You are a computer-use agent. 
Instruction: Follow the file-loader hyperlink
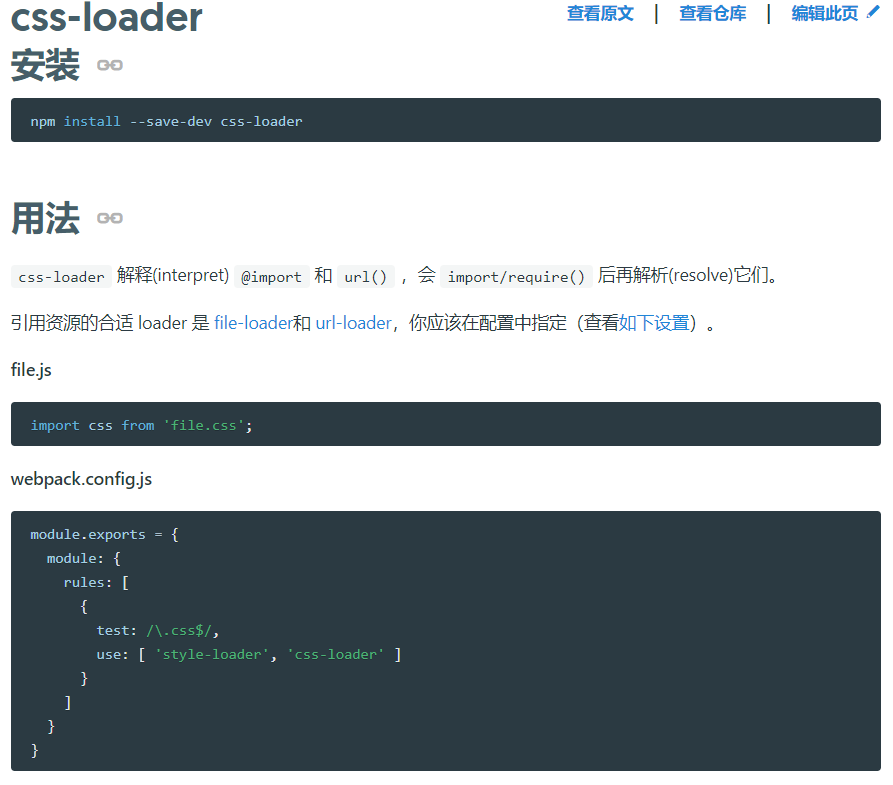click(253, 323)
